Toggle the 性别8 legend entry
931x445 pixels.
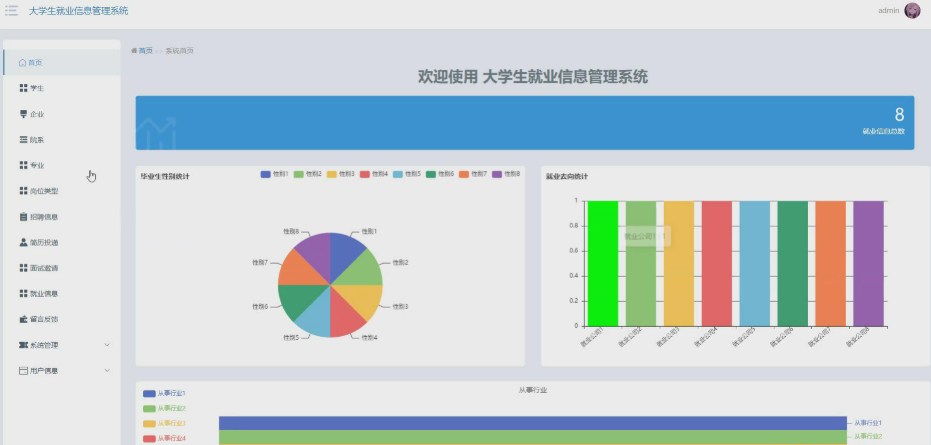coord(506,174)
